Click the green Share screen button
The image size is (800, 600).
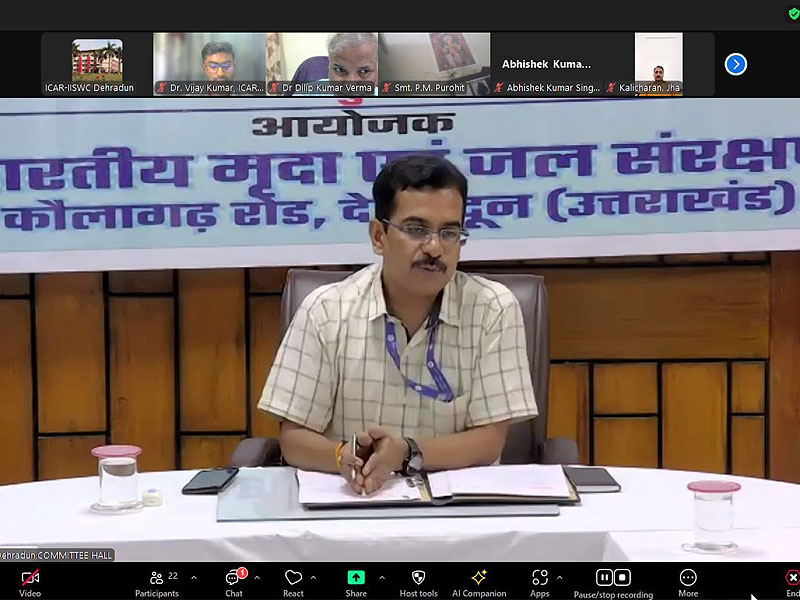tap(356, 578)
